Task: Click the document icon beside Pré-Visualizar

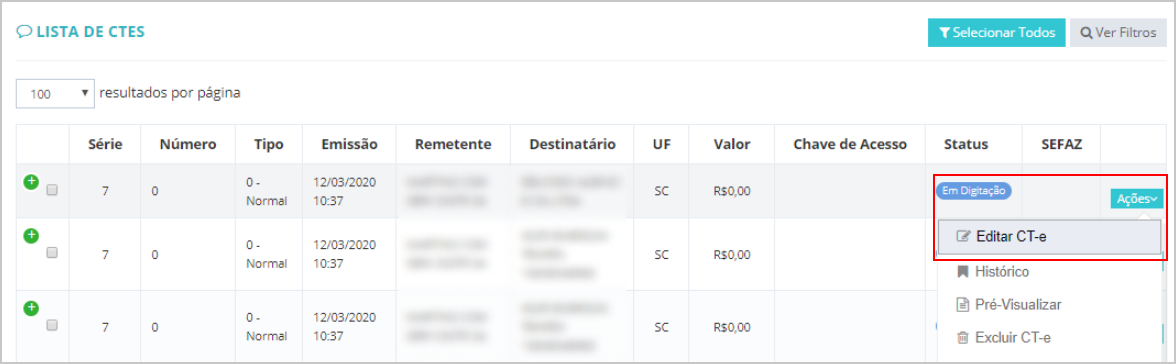Action: click(963, 305)
